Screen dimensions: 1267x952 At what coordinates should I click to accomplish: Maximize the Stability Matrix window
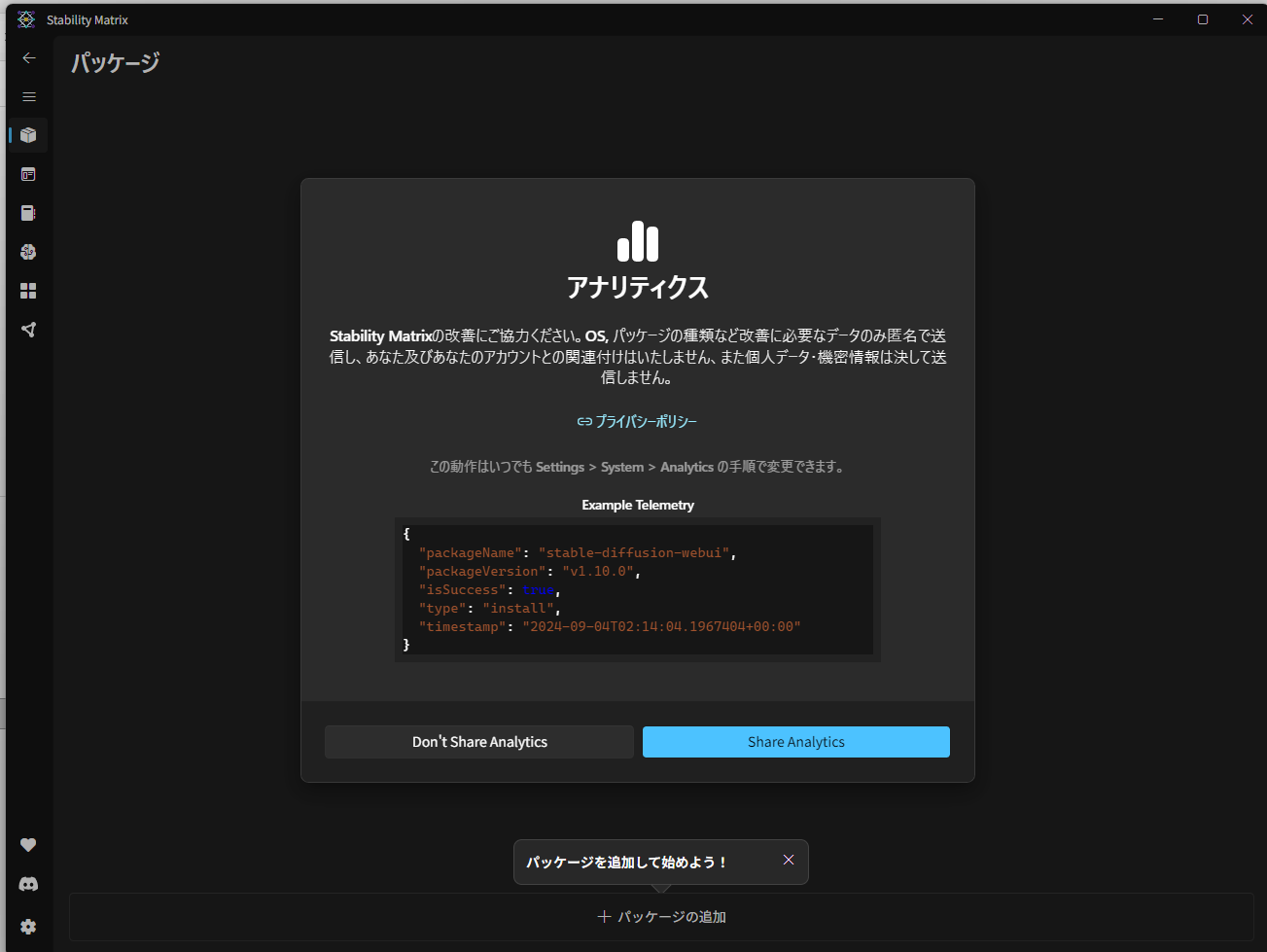point(1203,19)
